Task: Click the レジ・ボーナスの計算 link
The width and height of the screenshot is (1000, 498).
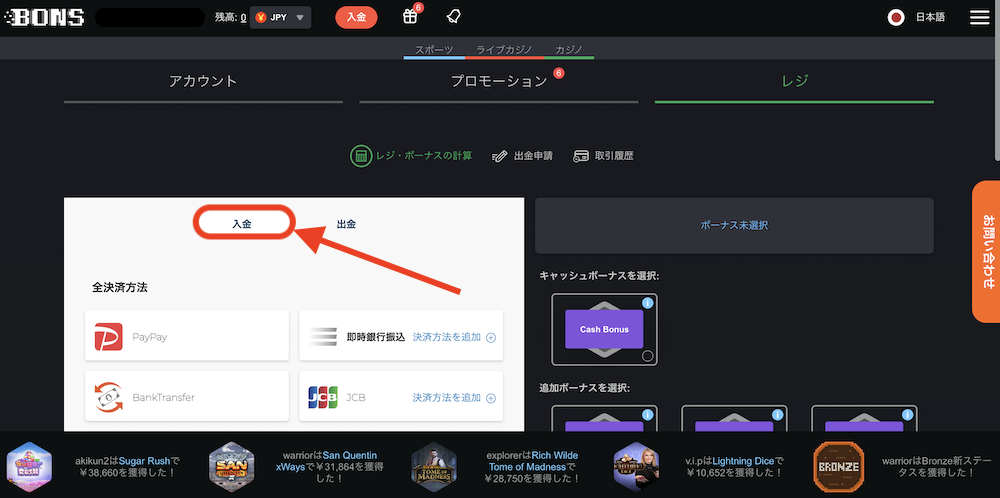Action: [423, 156]
